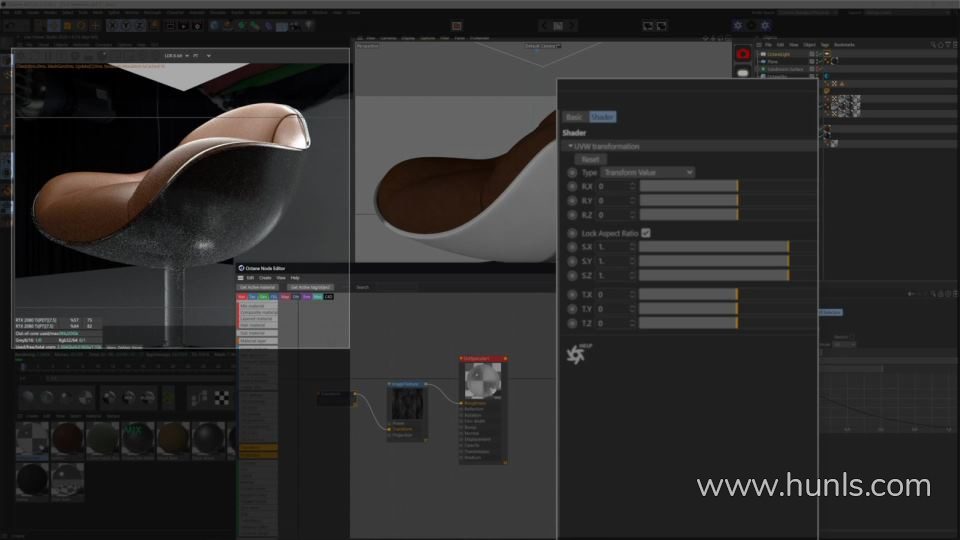Select the black C4D node filter
960x540 pixels.
coord(329,297)
